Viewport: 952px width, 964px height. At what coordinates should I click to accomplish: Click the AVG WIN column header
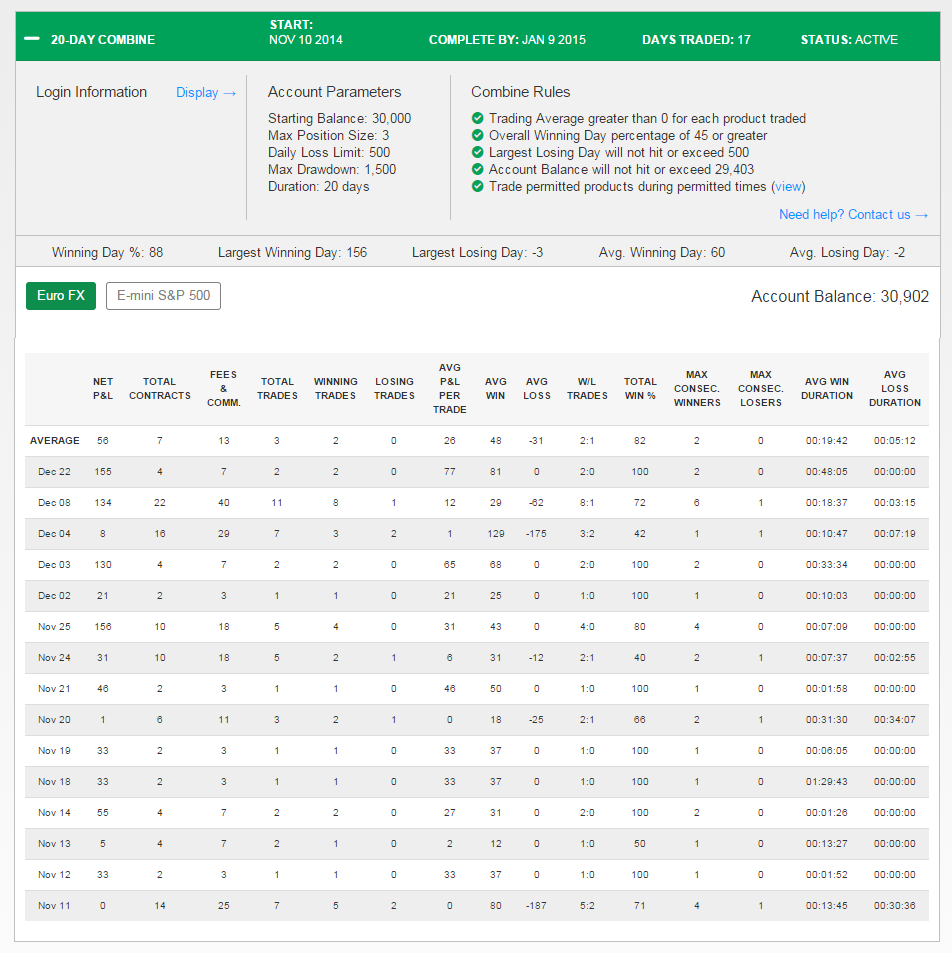point(496,389)
